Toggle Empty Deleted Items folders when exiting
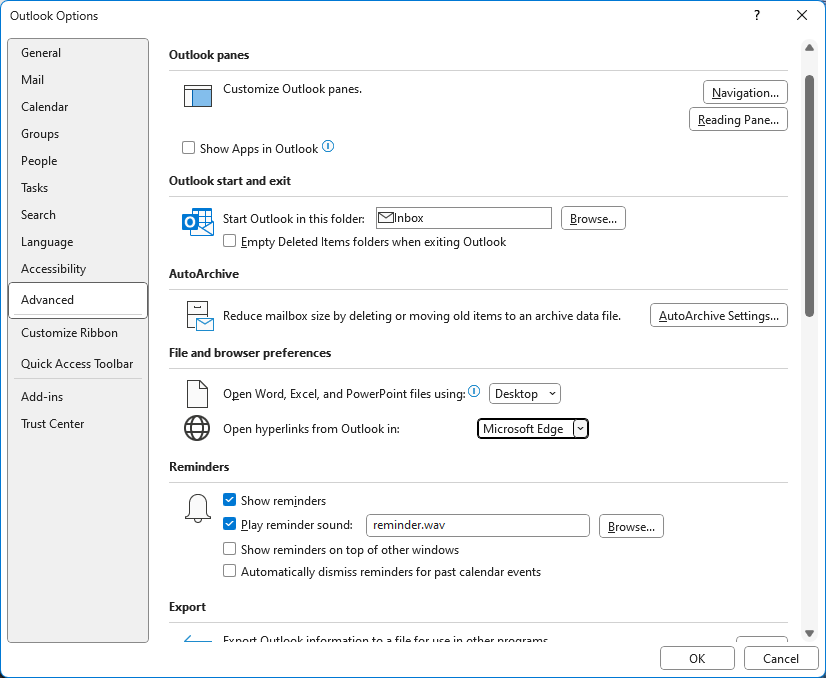The image size is (826, 678). tap(229, 241)
